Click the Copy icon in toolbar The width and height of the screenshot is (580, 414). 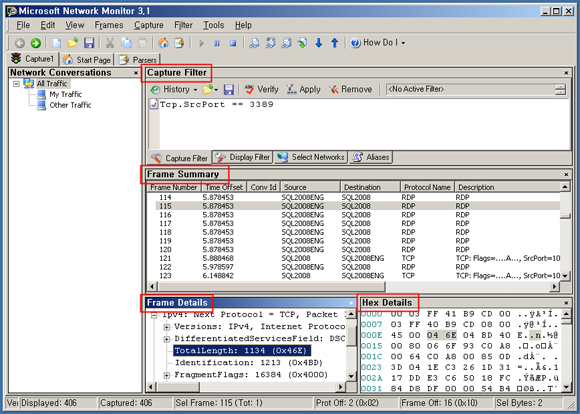click(126, 43)
